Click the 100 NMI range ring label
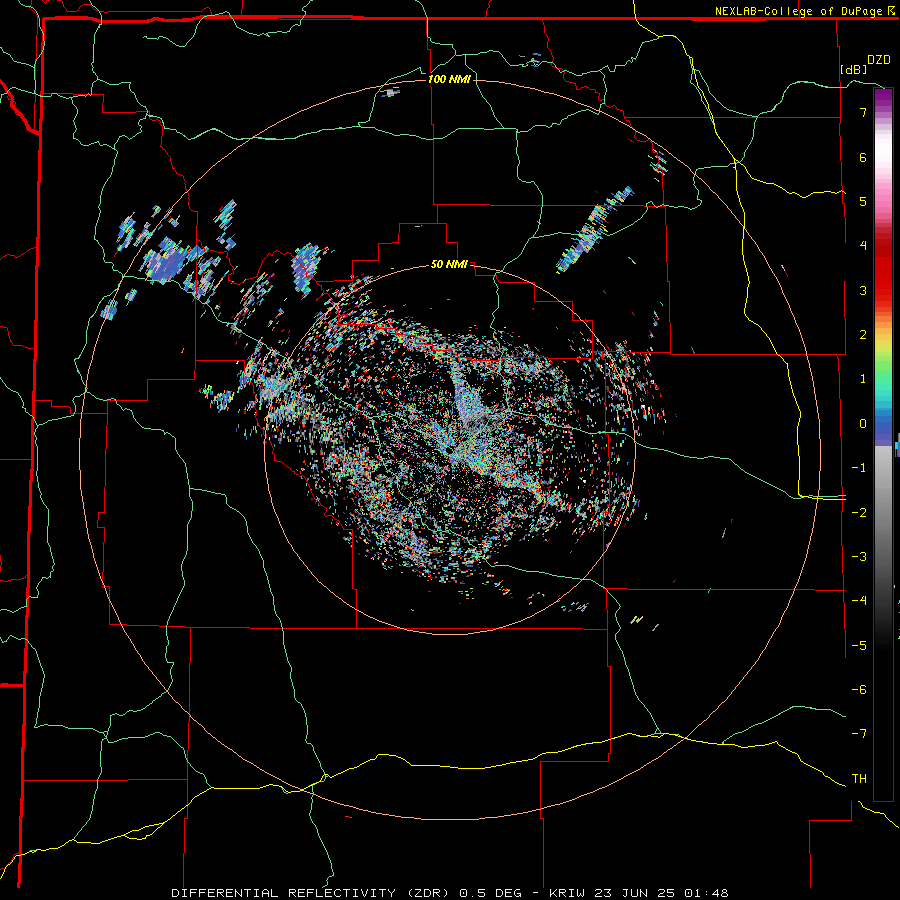This screenshot has width=900, height=900. [x=449, y=79]
